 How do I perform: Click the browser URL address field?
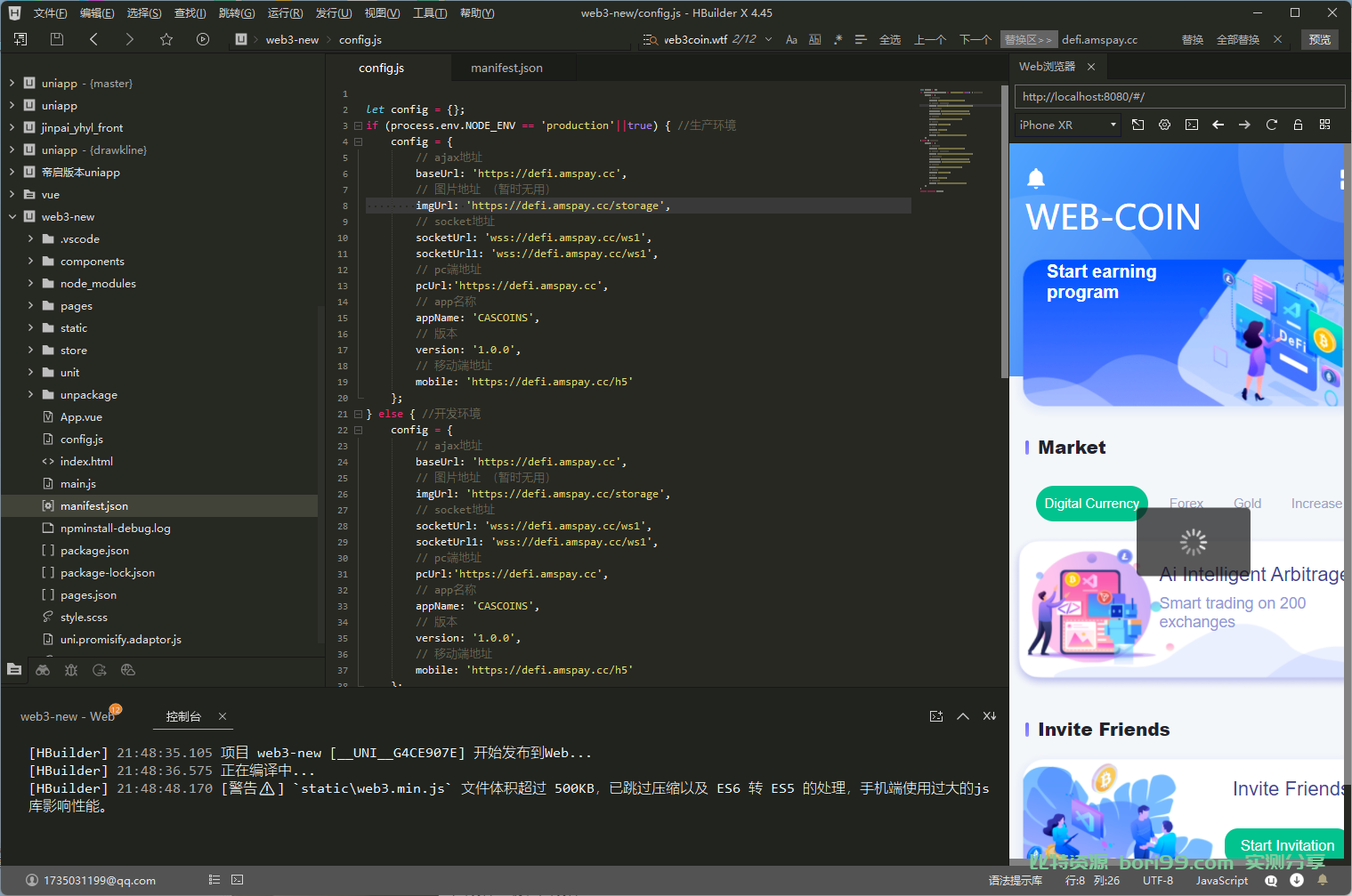coord(1179,96)
